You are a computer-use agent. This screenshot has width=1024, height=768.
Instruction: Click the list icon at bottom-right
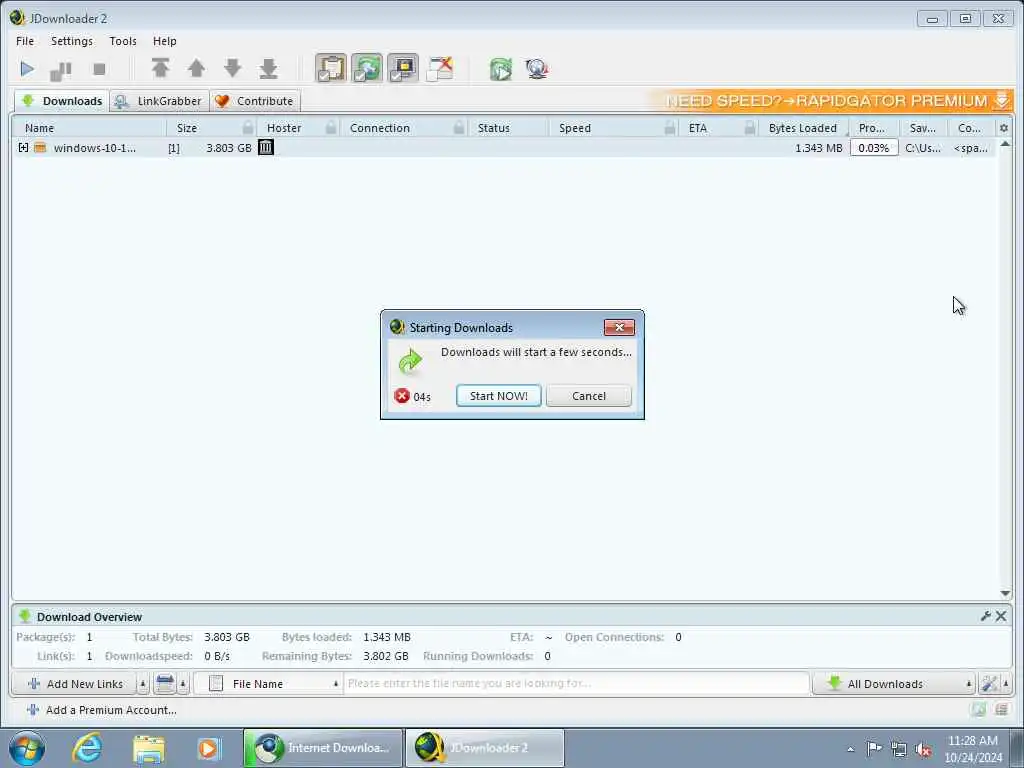(x=1001, y=709)
